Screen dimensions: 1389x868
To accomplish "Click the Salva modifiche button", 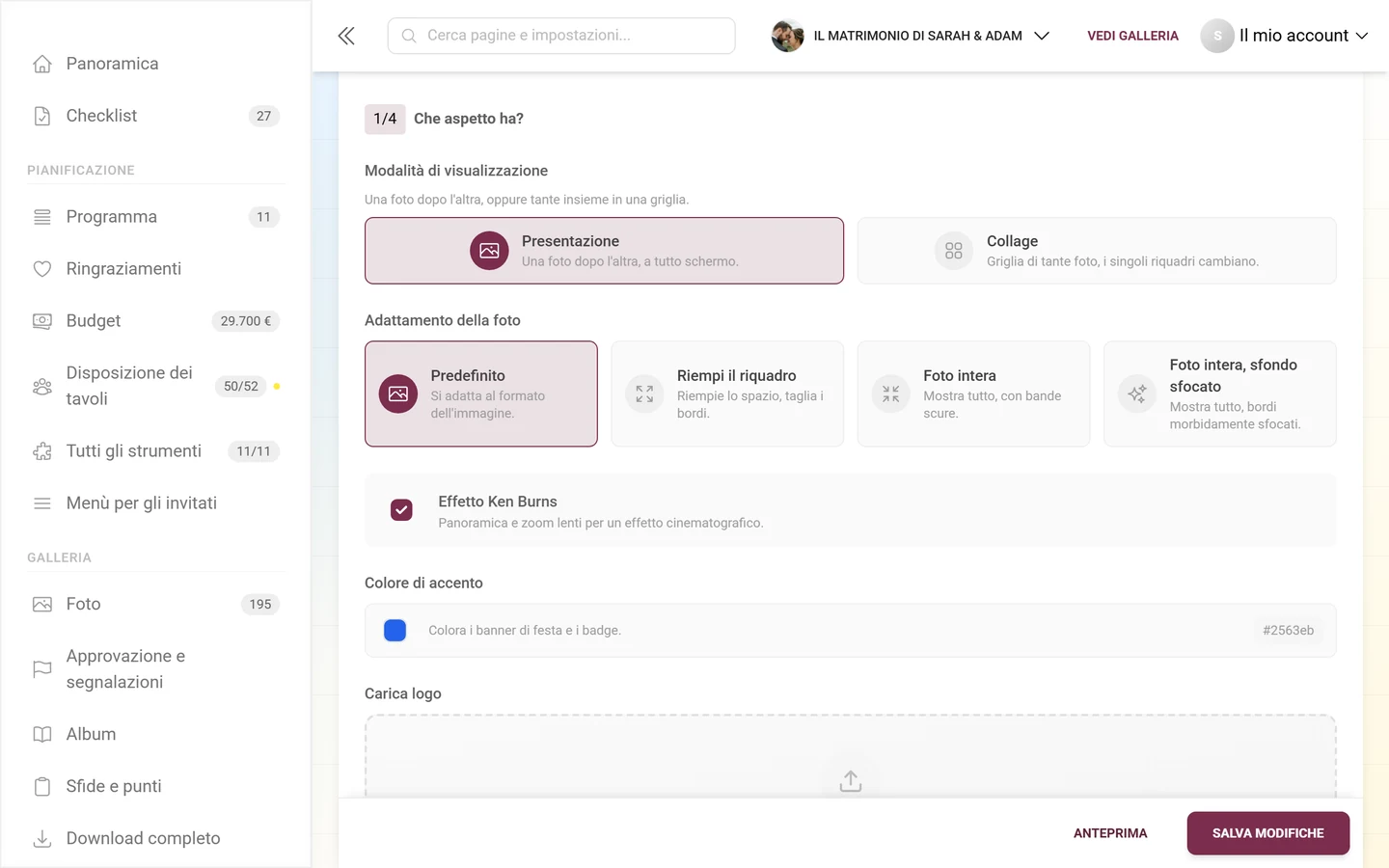I will click(1267, 833).
